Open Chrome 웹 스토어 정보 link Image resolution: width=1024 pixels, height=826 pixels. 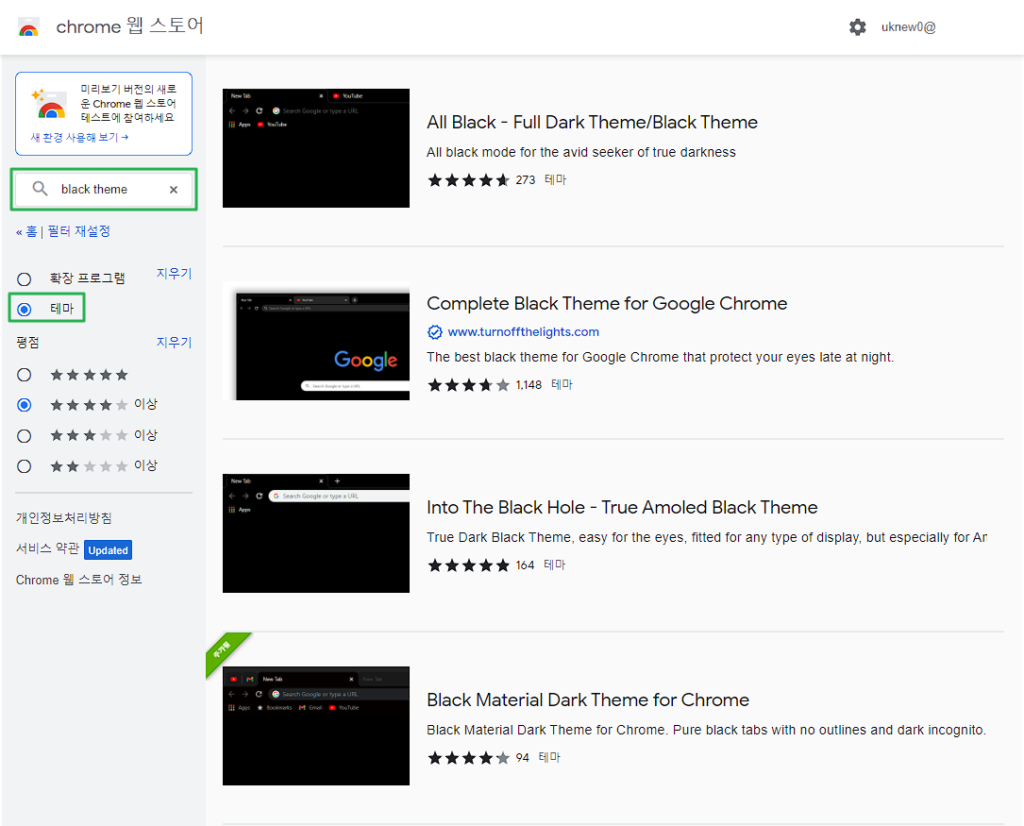78,580
